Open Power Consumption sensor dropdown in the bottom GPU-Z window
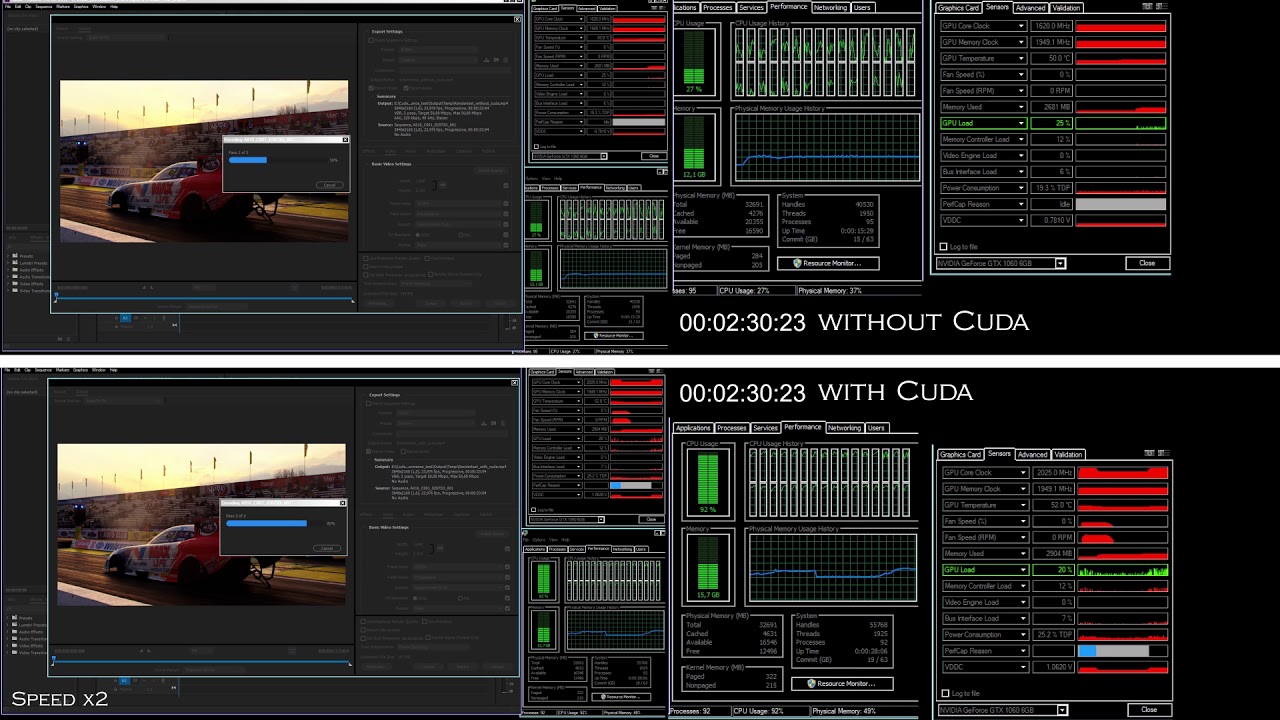 click(x=1021, y=634)
